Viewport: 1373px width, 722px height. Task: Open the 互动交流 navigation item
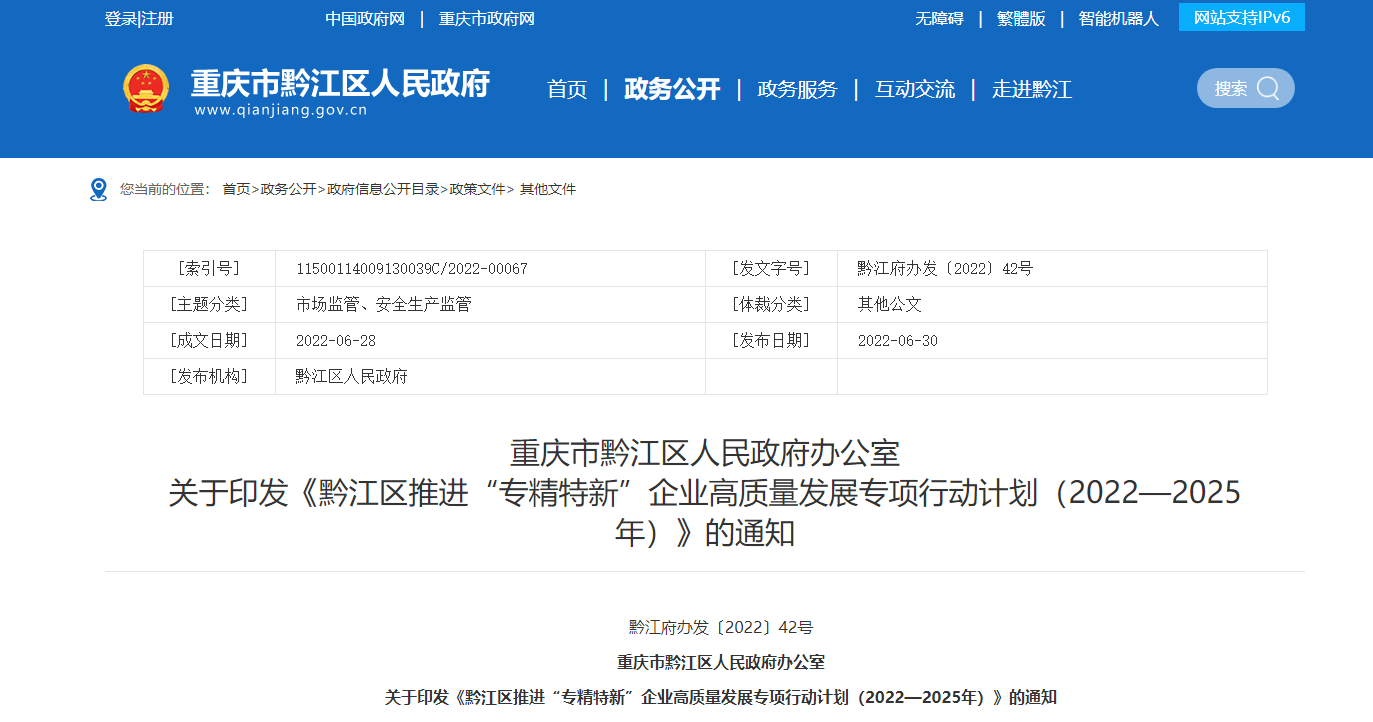pos(915,89)
